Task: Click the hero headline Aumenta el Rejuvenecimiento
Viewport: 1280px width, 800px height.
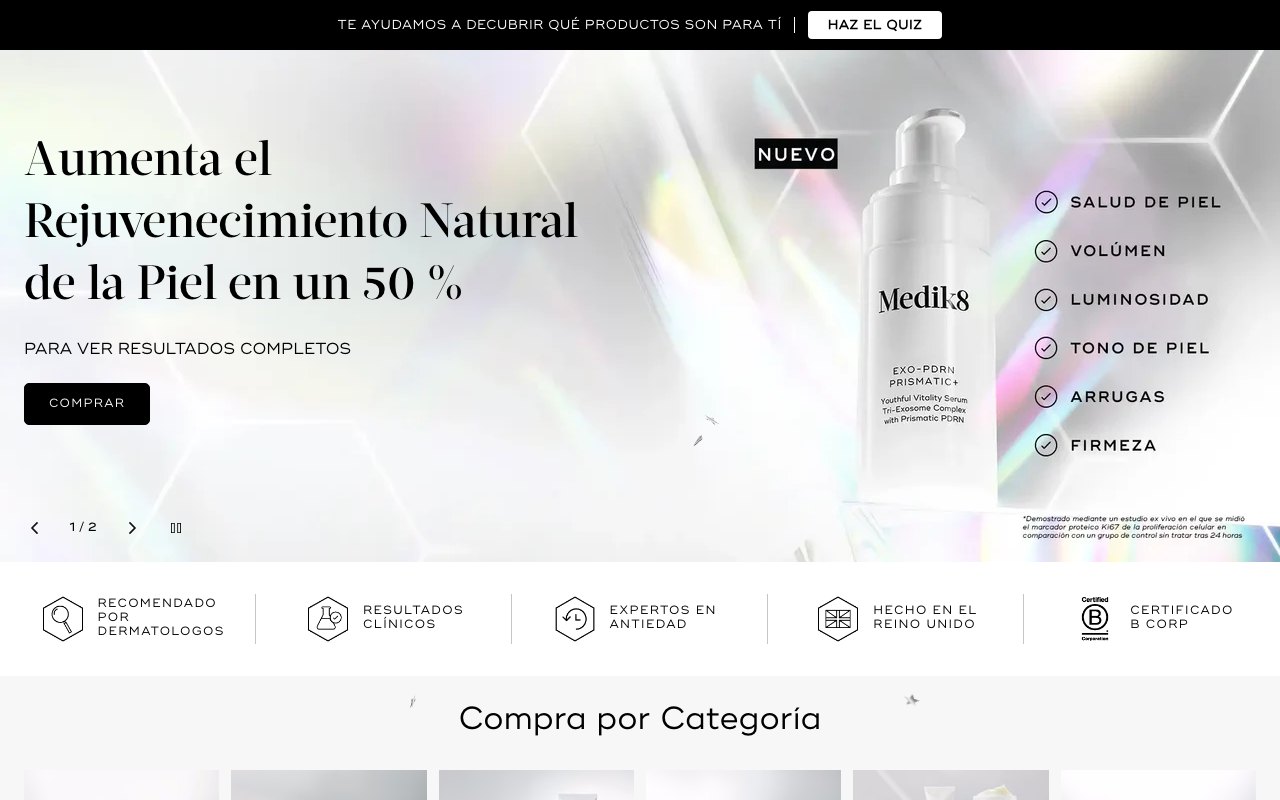Action: [x=301, y=220]
